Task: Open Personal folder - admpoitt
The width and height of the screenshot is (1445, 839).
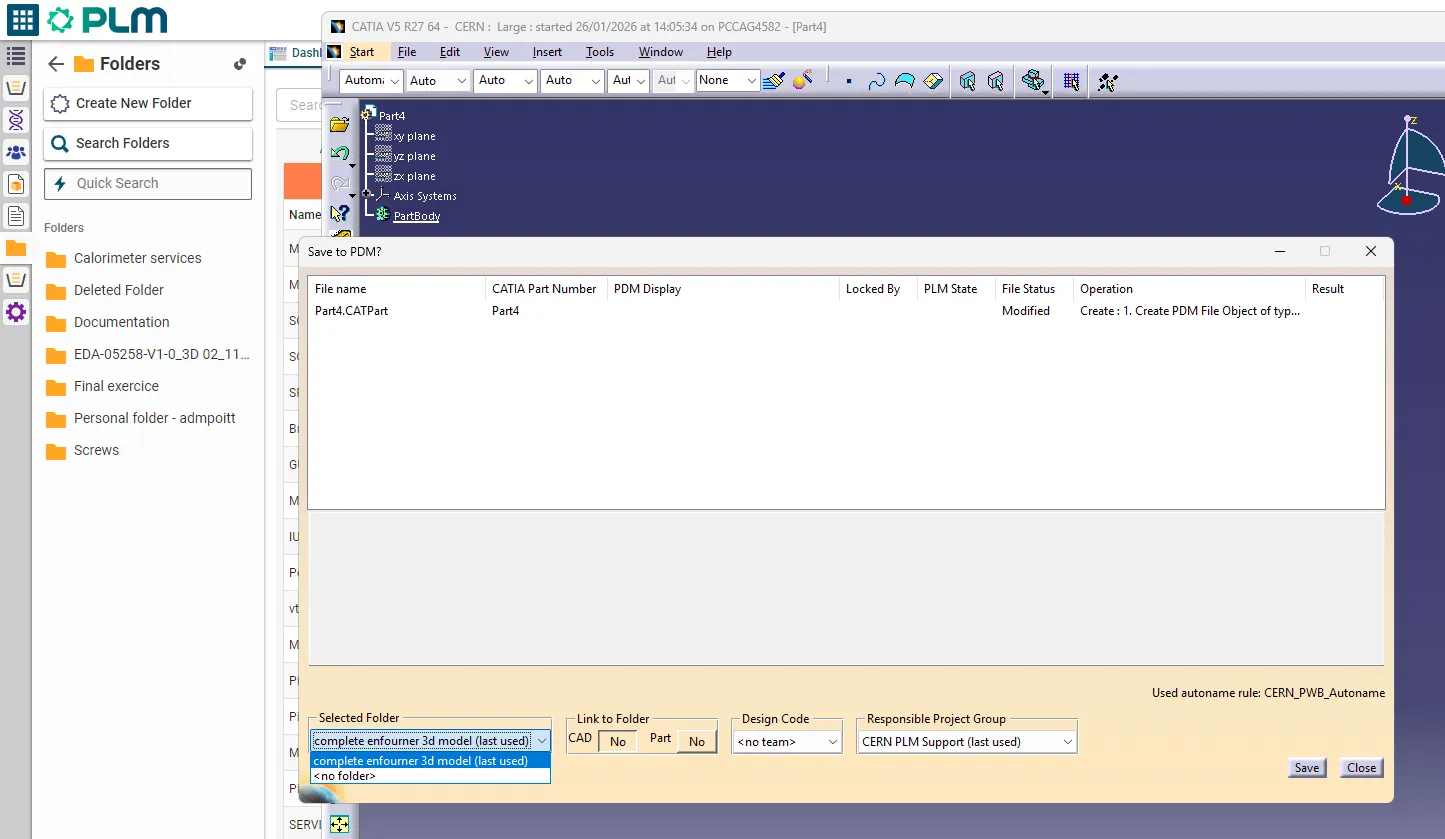Action: [x=155, y=418]
